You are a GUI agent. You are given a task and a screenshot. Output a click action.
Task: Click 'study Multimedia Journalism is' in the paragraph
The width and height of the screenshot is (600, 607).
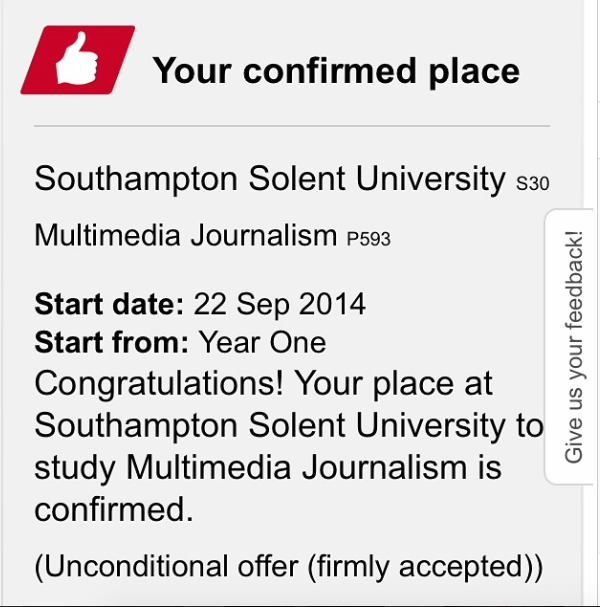[x=268, y=468]
